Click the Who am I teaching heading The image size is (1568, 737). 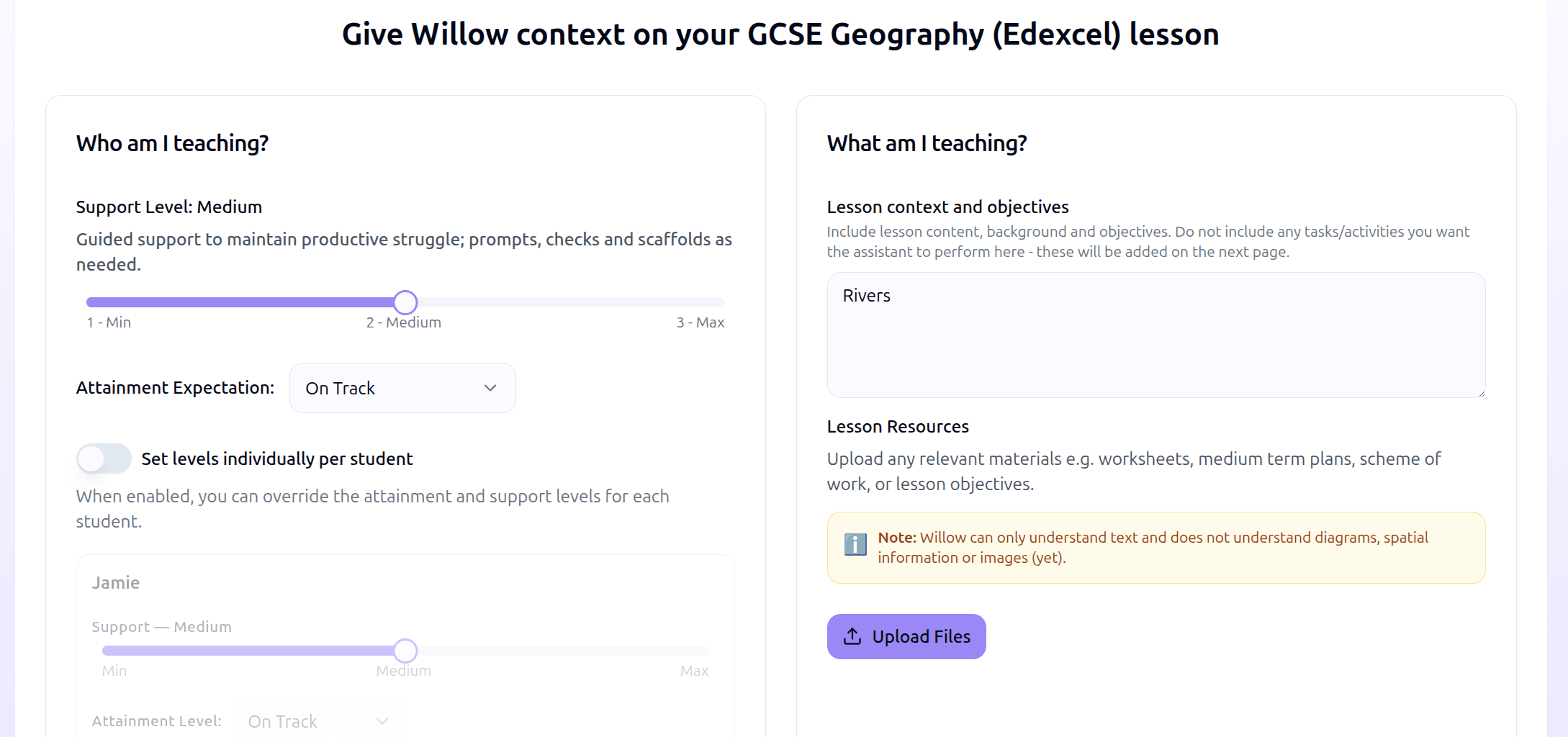tap(171, 143)
